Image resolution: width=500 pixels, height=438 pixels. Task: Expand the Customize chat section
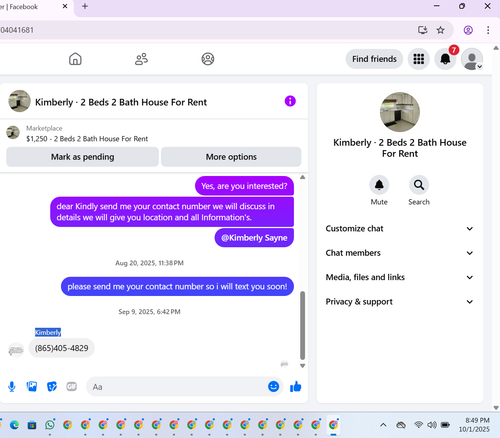click(x=400, y=229)
